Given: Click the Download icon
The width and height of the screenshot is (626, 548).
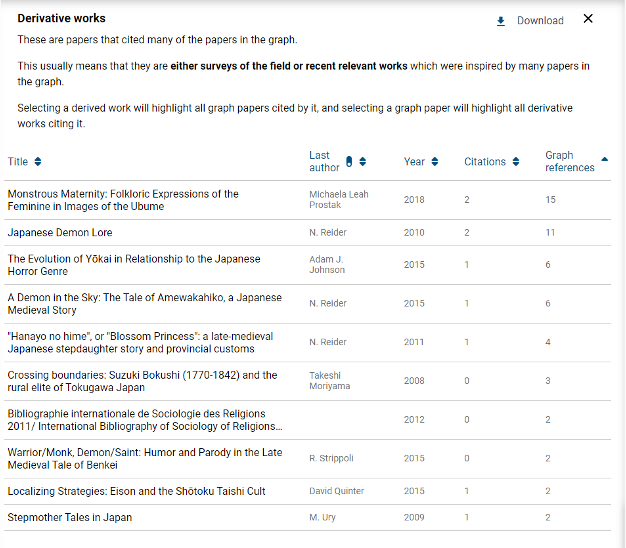Looking at the screenshot, I should point(501,21).
